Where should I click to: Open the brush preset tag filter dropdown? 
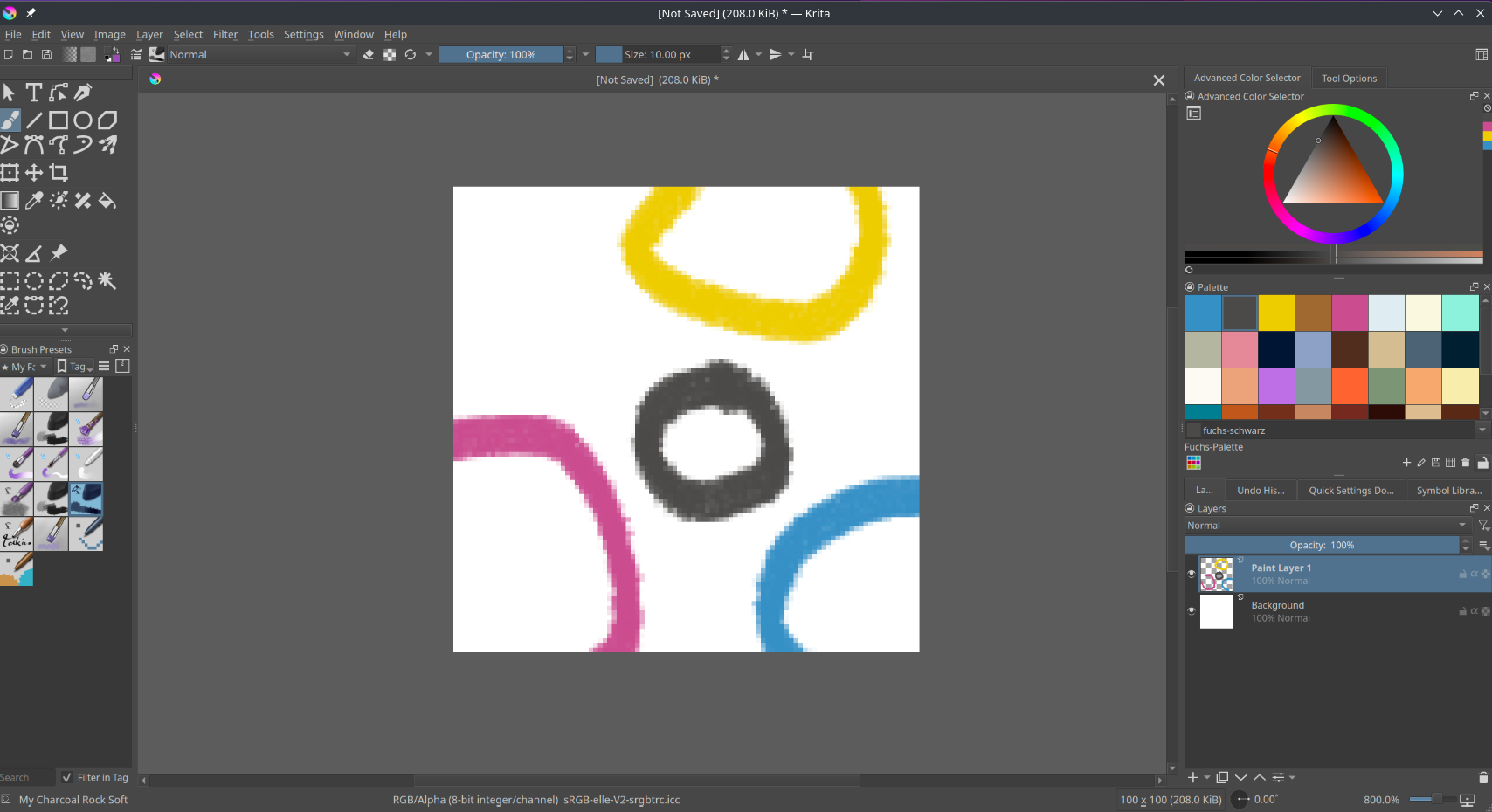pos(24,368)
